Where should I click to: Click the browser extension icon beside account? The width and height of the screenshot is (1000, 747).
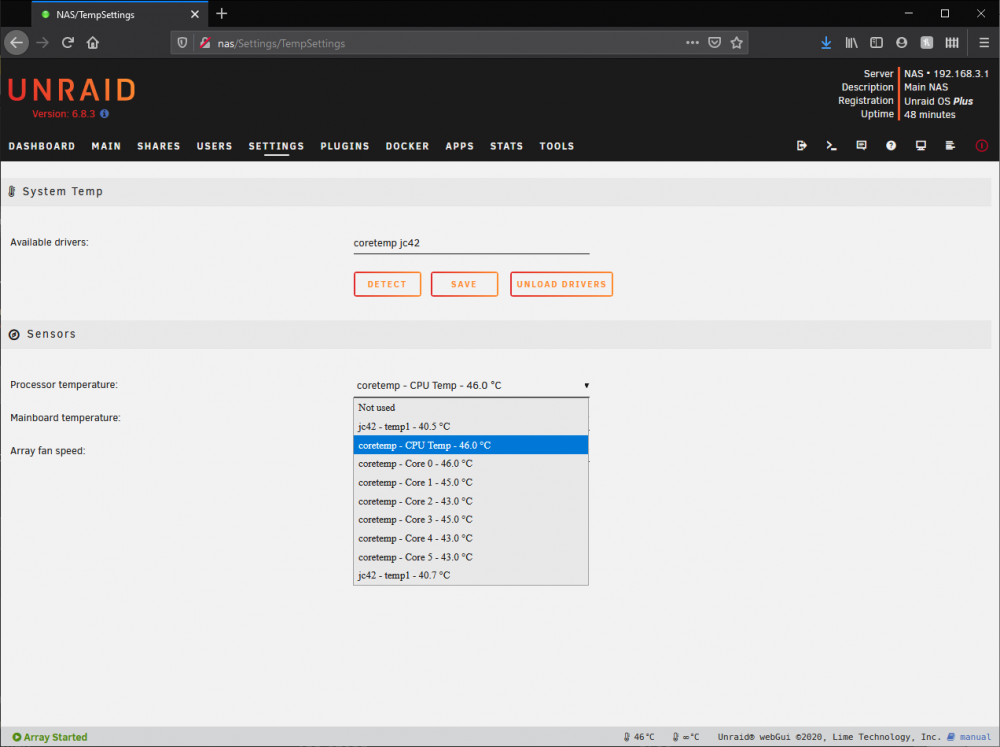[927, 43]
